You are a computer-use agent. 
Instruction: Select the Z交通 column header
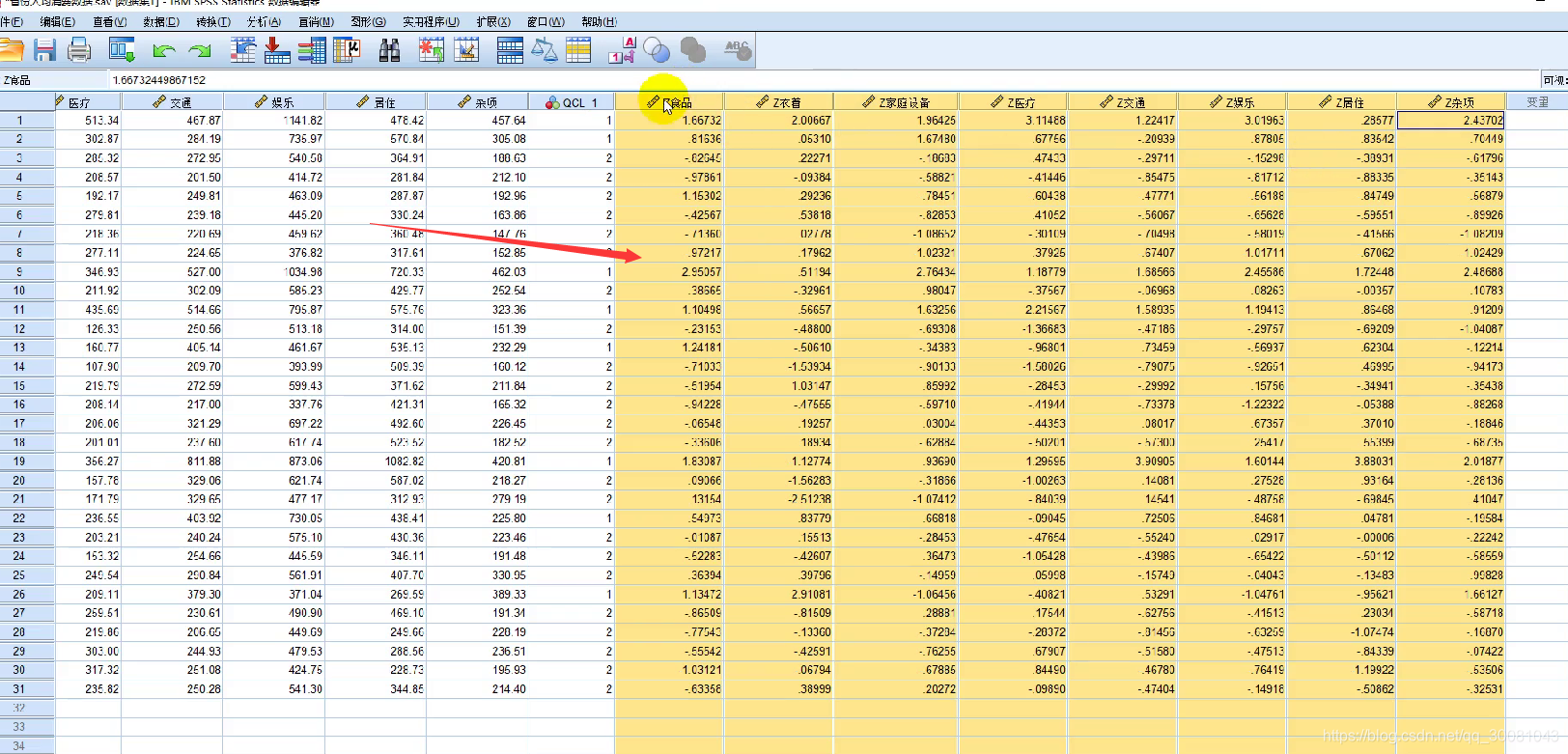click(x=1122, y=101)
